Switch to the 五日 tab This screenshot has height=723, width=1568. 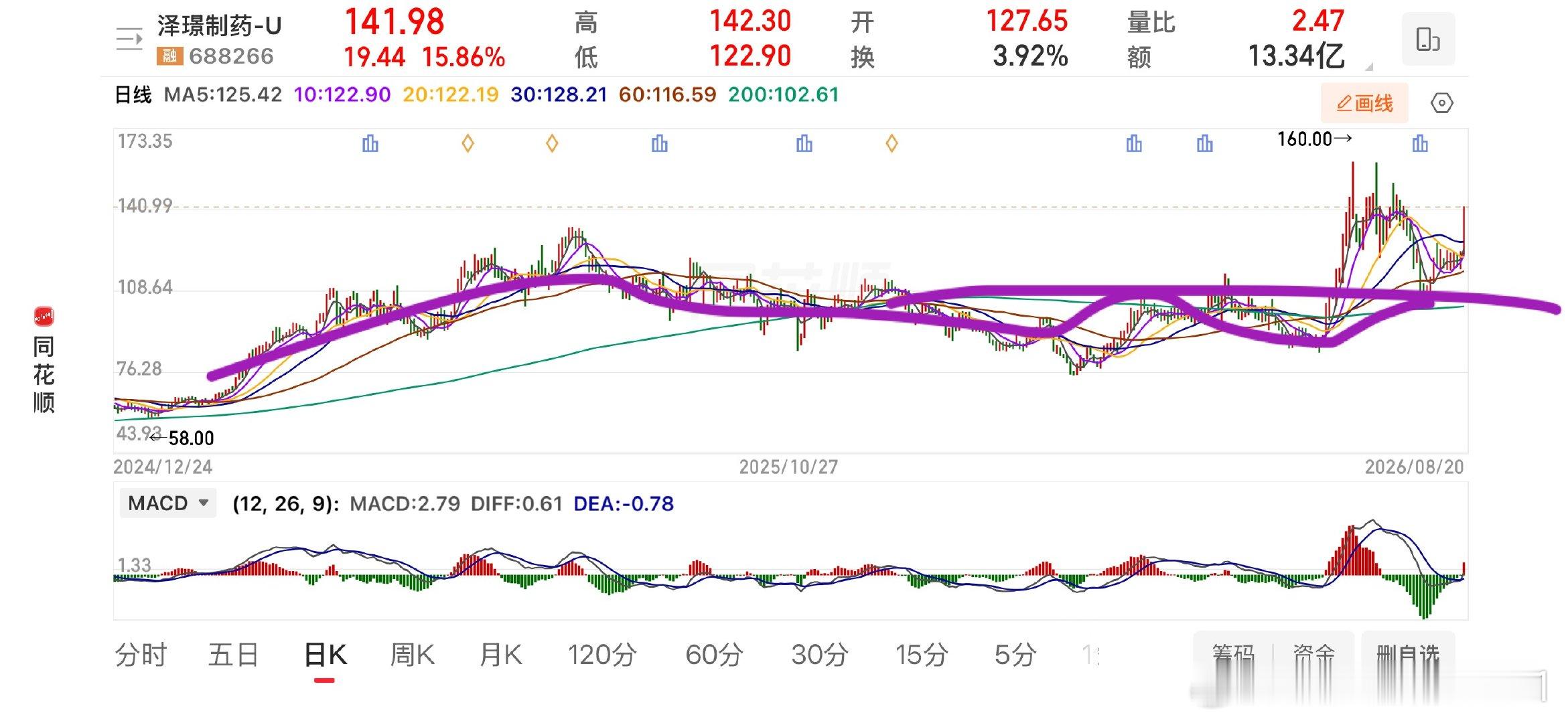click(234, 655)
